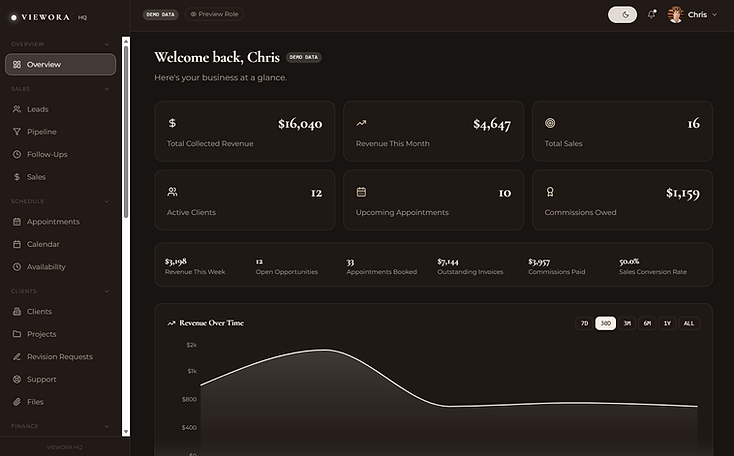734x456 pixels.
Task: Click the $16,040 revenue value
Action: point(300,124)
